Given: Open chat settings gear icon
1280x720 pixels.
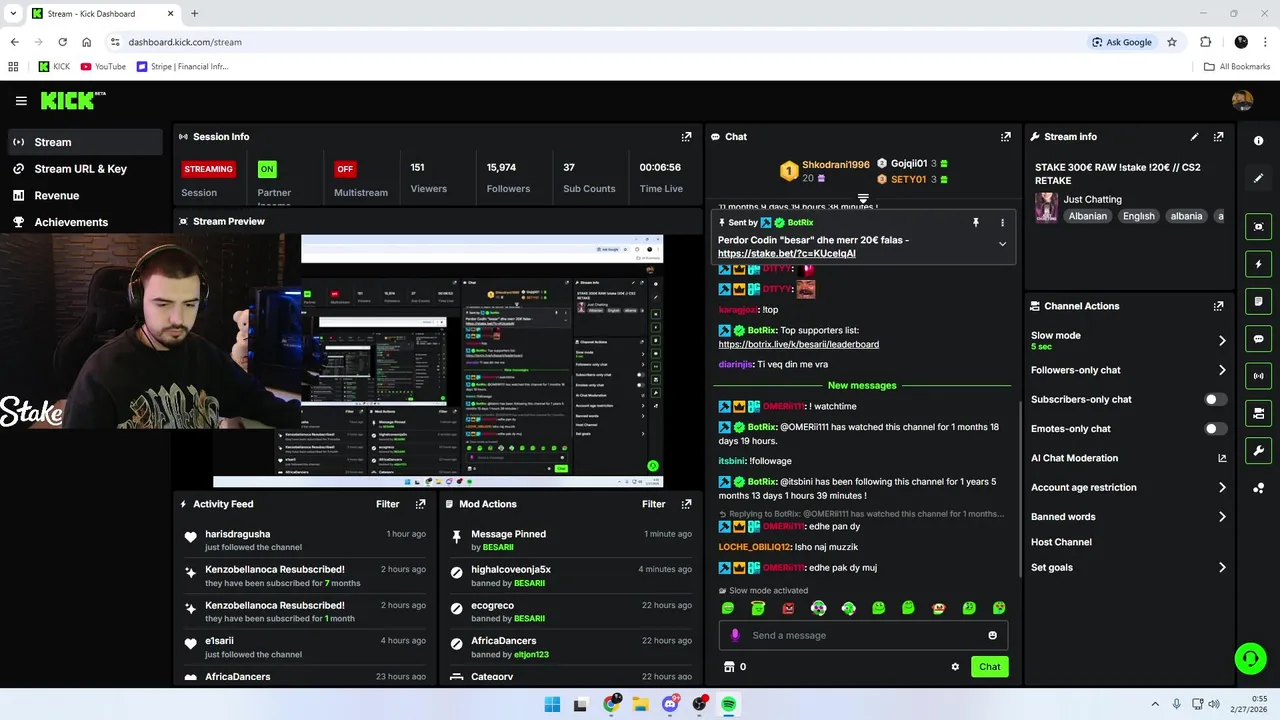Looking at the screenshot, I should (x=955, y=667).
